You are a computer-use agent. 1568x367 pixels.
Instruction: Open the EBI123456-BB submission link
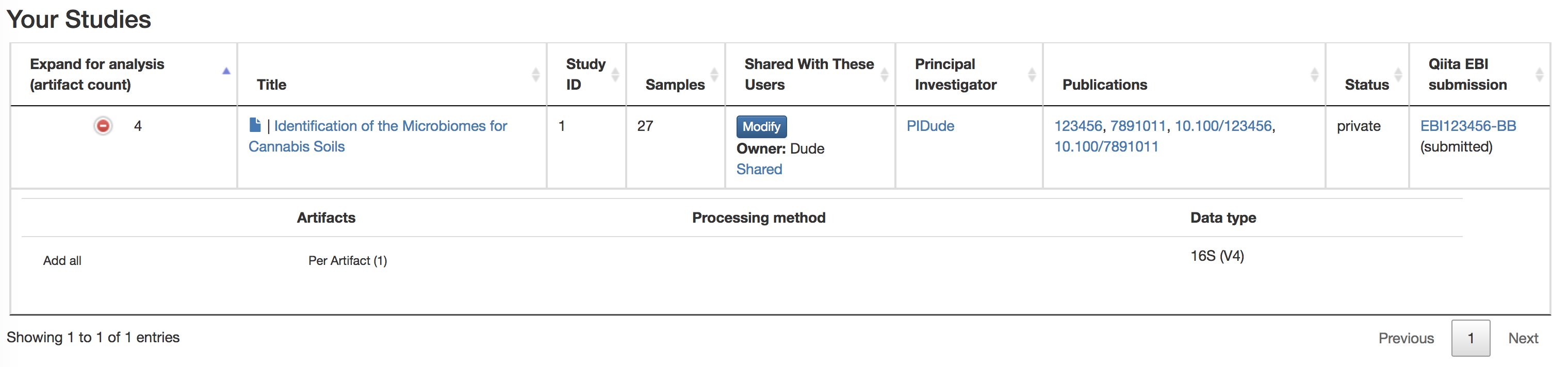click(1467, 126)
